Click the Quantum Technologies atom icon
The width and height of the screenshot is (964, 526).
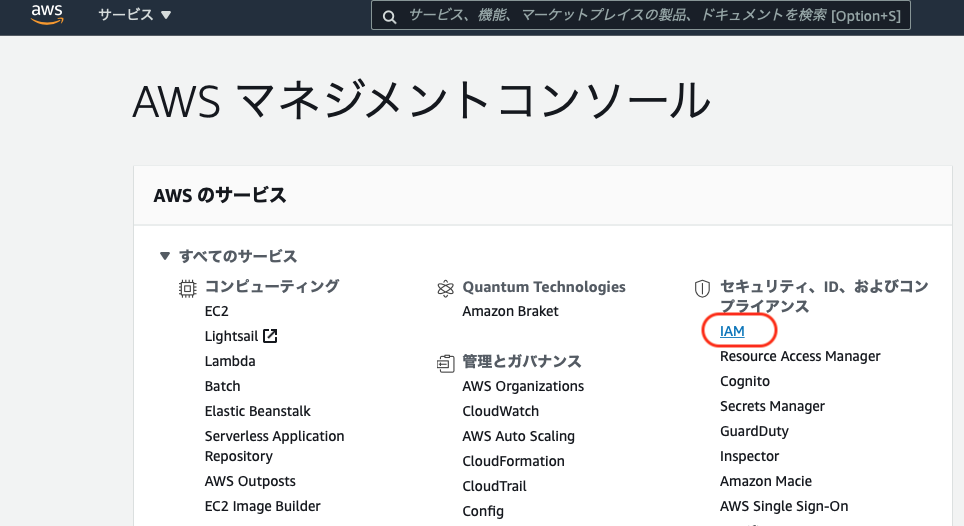pyautogui.click(x=445, y=288)
